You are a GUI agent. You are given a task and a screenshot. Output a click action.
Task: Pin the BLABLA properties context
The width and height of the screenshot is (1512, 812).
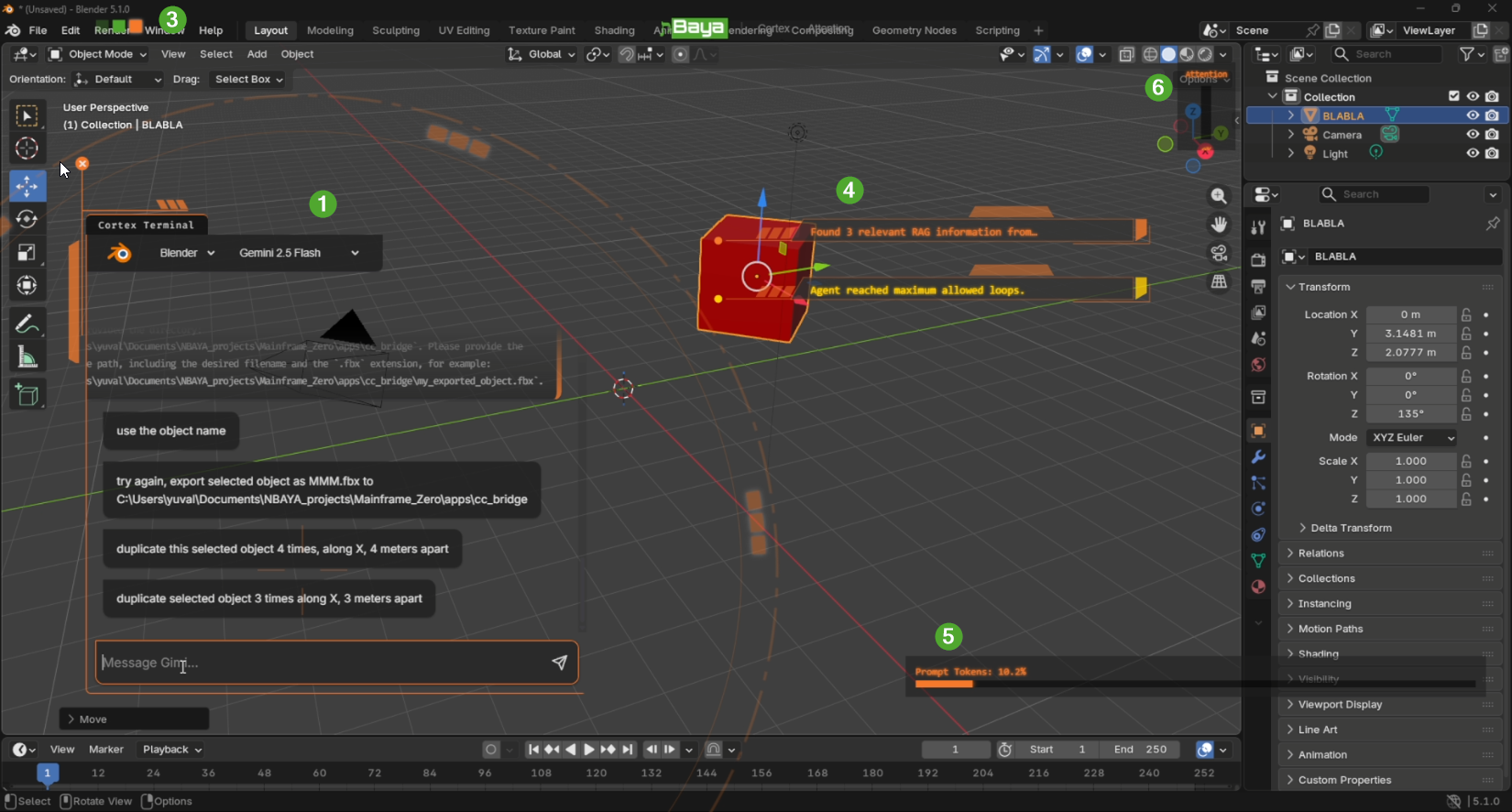(x=1493, y=224)
